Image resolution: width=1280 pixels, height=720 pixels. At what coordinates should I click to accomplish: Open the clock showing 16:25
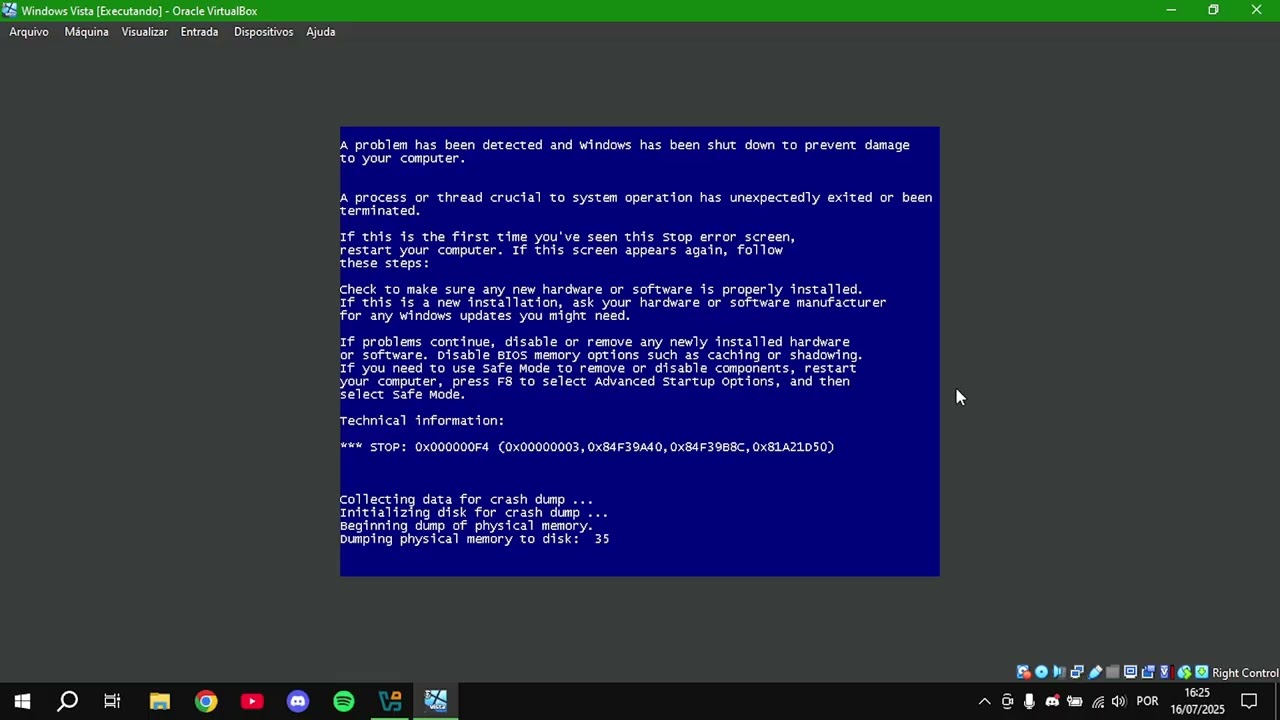(1197, 701)
